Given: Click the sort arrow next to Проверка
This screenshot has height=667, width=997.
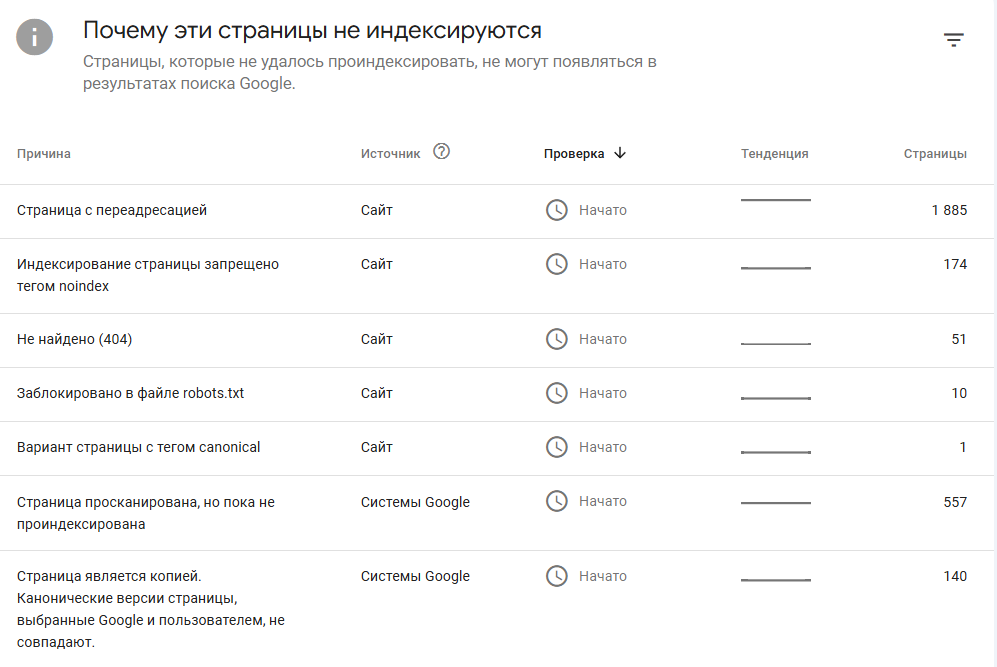Looking at the screenshot, I should coord(620,153).
